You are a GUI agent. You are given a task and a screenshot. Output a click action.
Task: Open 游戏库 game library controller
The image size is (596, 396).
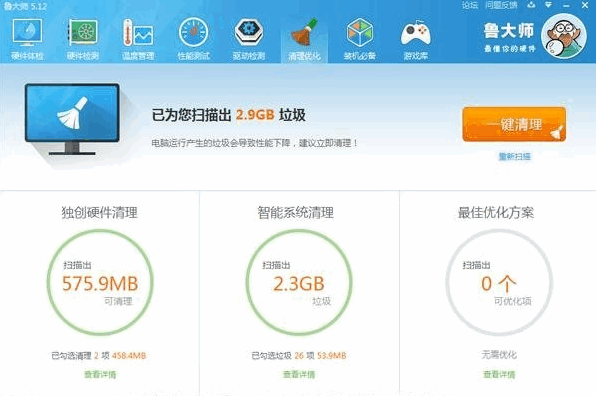pos(415,40)
